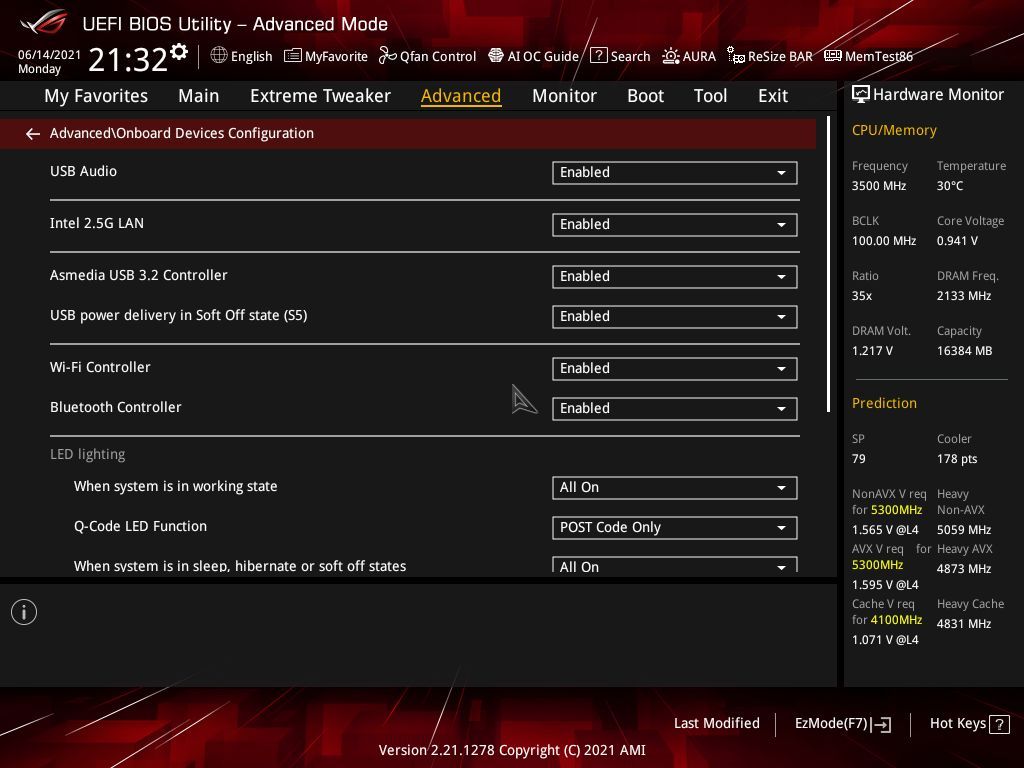This screenshot has height=768, width=1024.
Task: Click the LED lighting section heading
Action: tap(88, 455)
